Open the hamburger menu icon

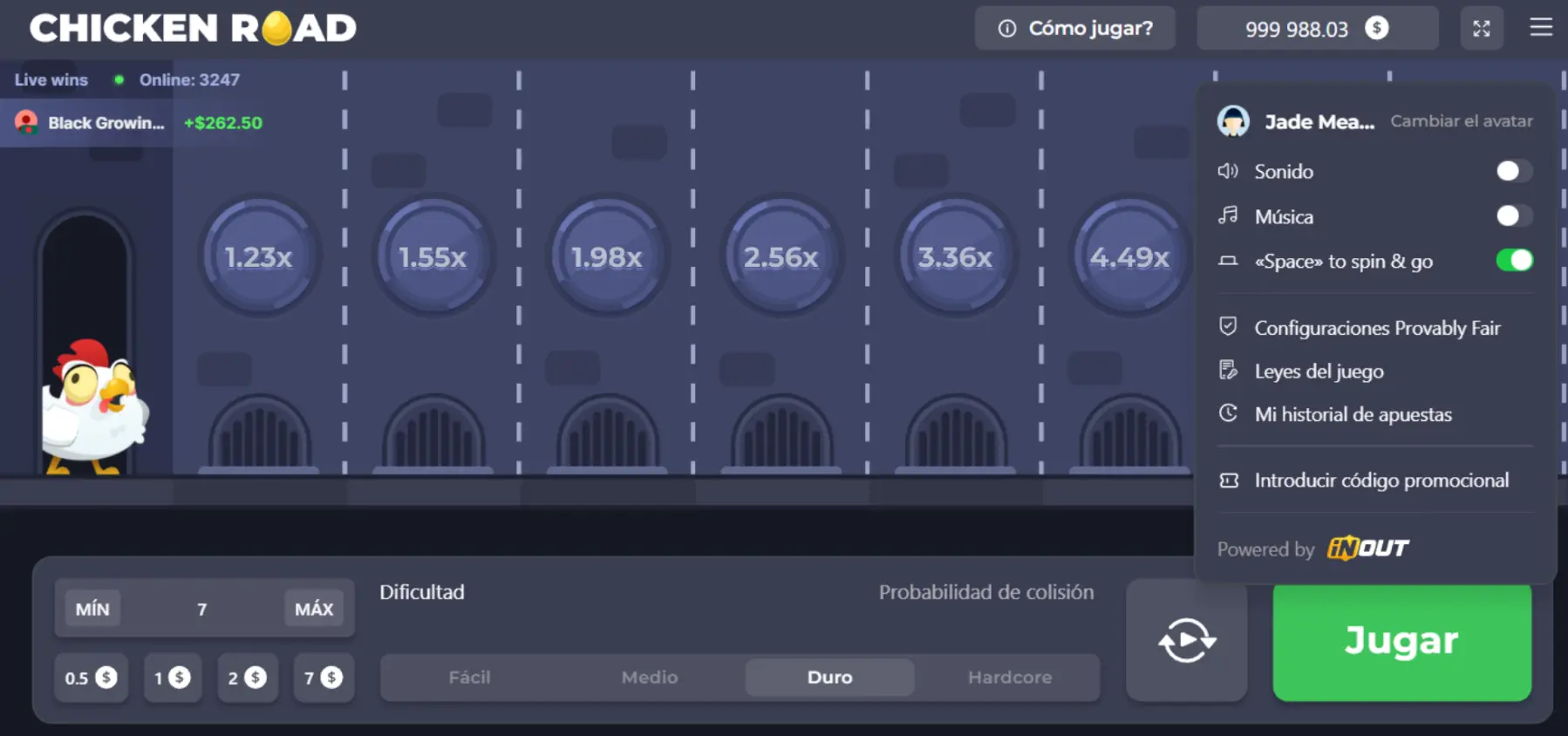point(1541,28)
